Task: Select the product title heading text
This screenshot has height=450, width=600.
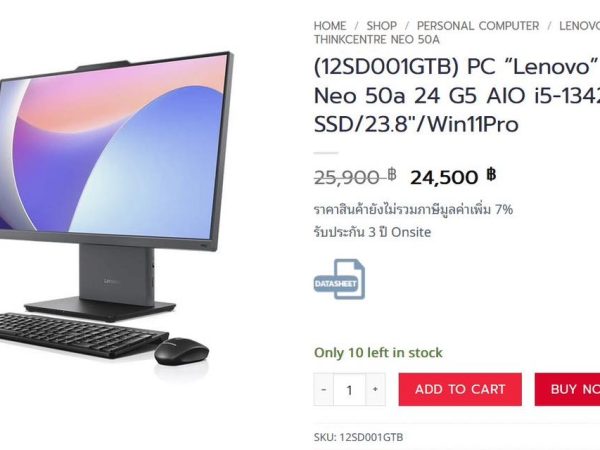Action: coord(457,95)
